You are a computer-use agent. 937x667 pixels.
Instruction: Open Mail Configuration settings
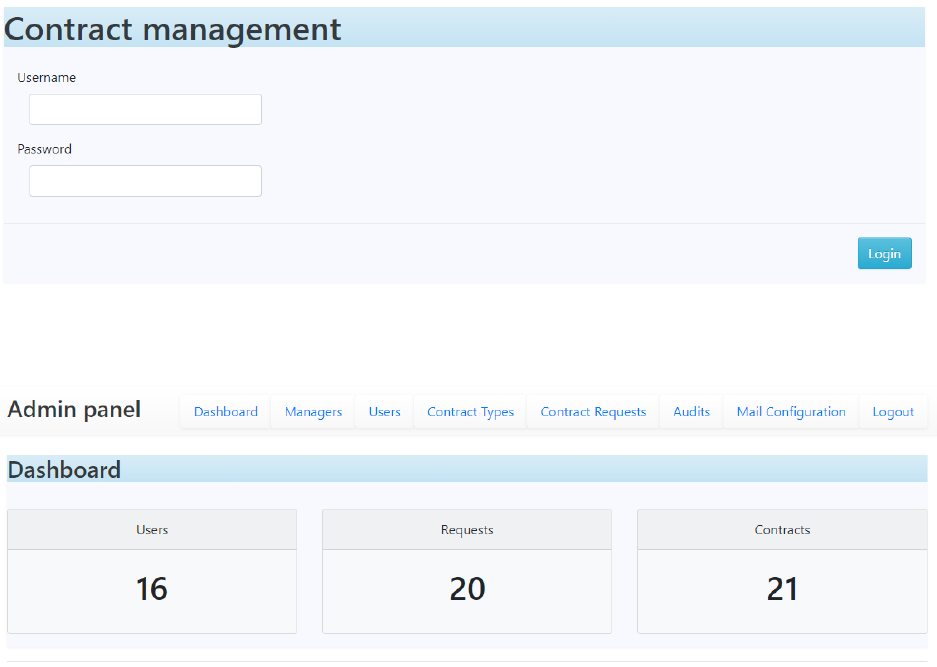[x=791, y=412]
